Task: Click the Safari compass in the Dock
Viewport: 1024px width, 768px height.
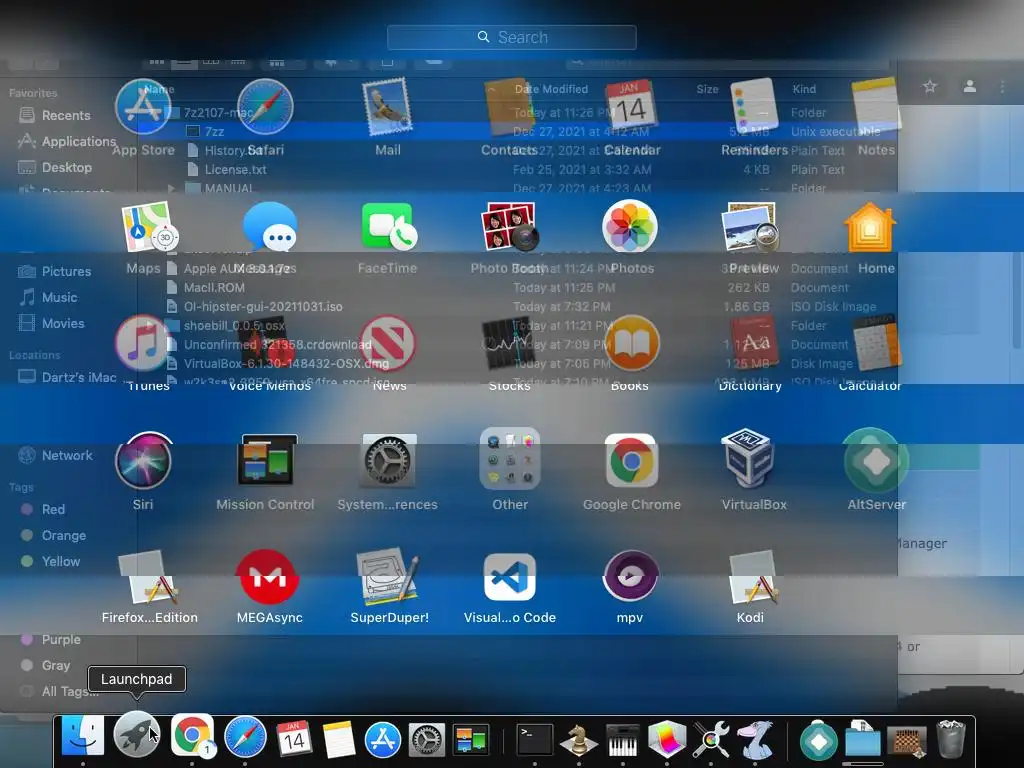Action: pos(245,737)
